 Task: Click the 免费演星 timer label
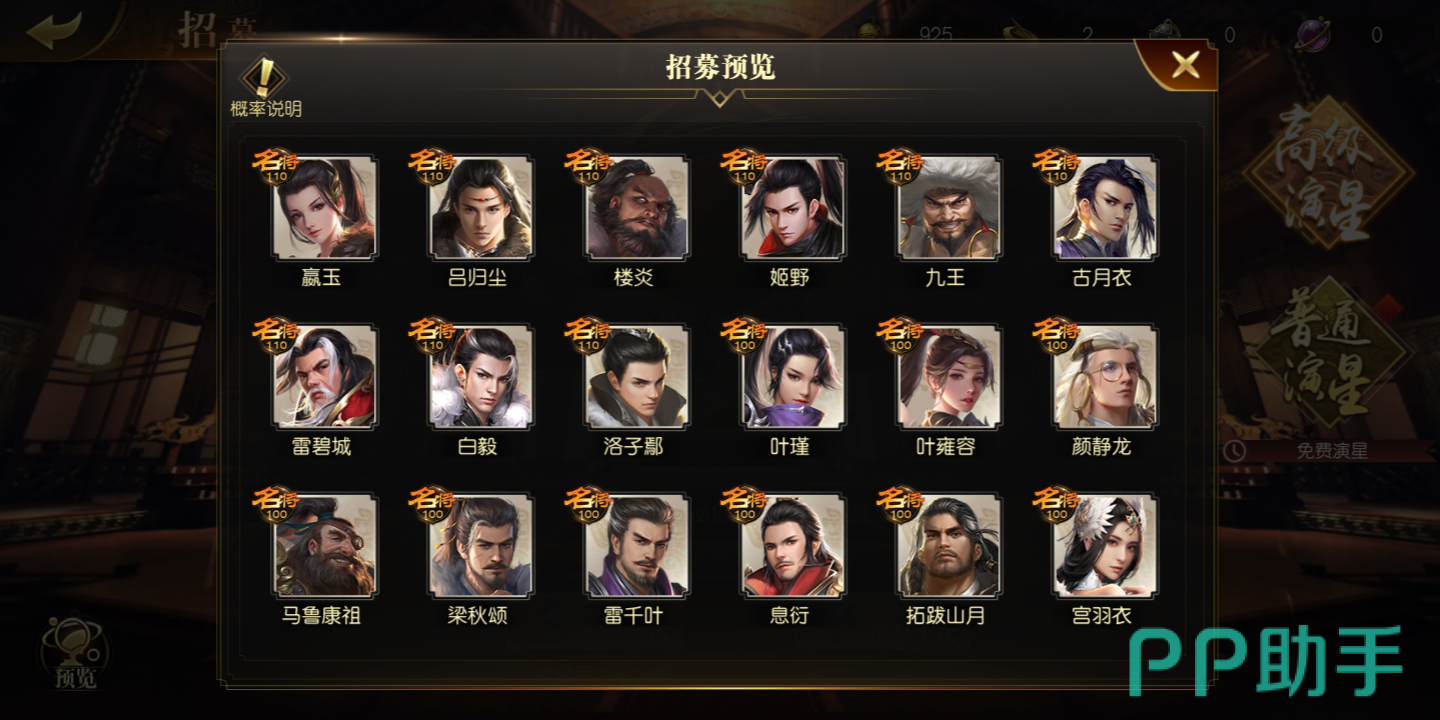click(x=1330, y=451)
